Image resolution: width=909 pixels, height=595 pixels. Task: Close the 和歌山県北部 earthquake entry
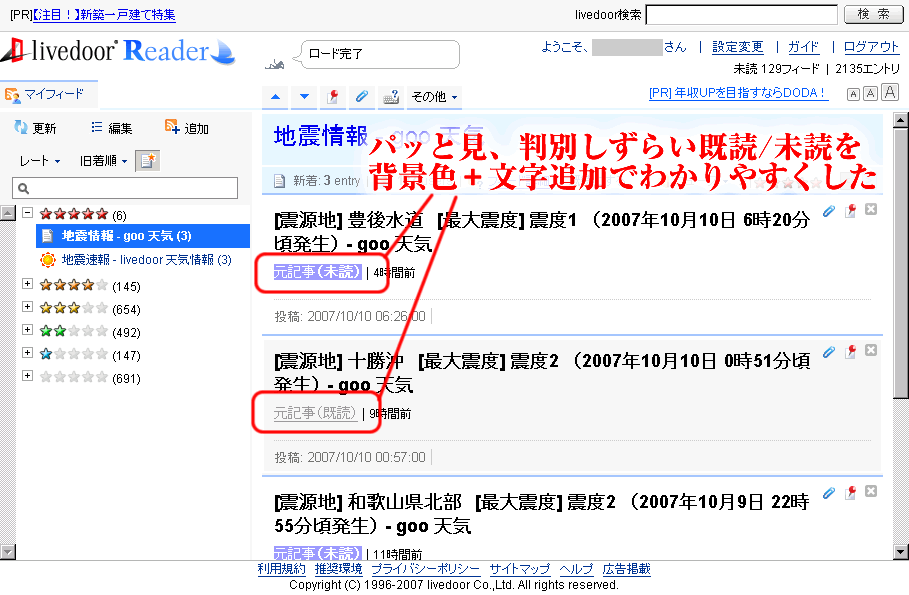[871, 491]
